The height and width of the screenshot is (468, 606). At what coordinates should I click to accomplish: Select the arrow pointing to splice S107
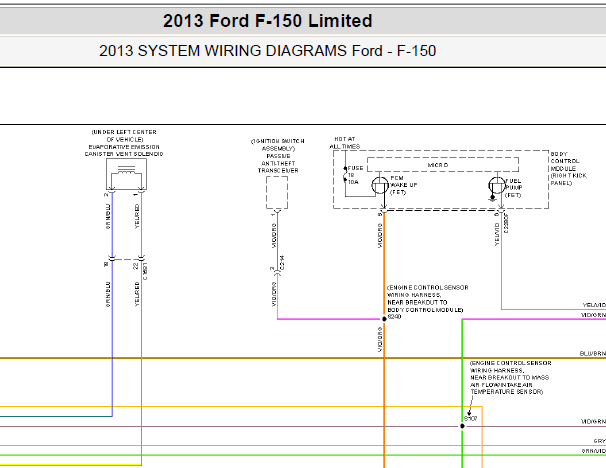pos(470,405)
